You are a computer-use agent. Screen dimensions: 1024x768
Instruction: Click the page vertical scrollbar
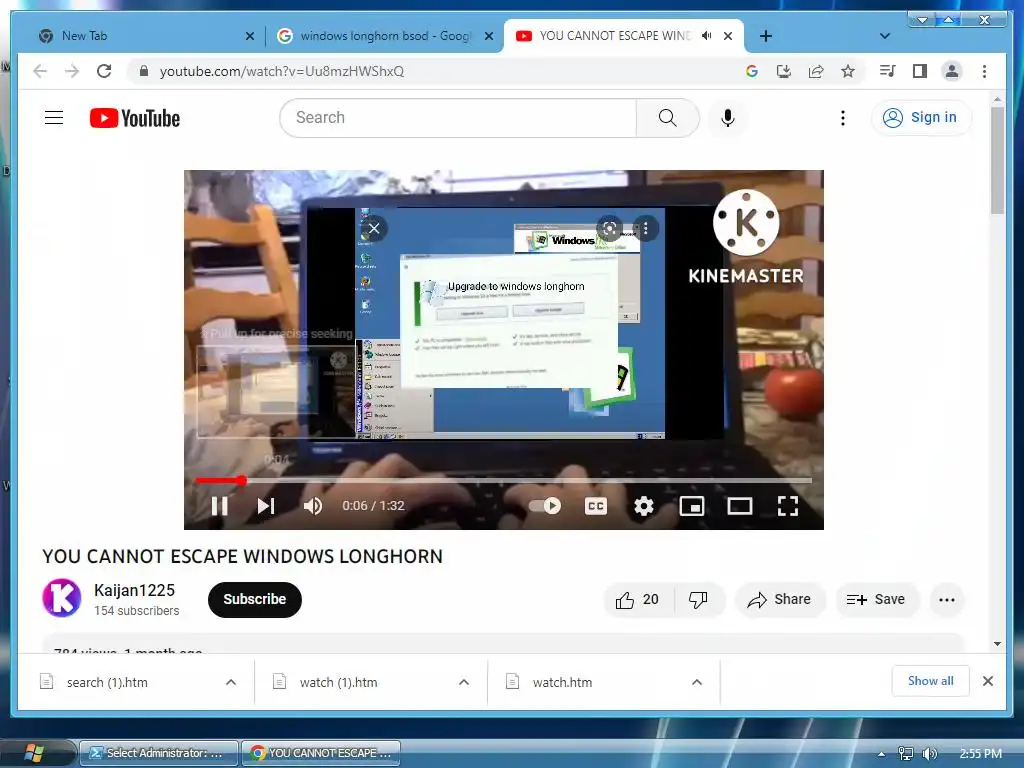pos(997,161)
